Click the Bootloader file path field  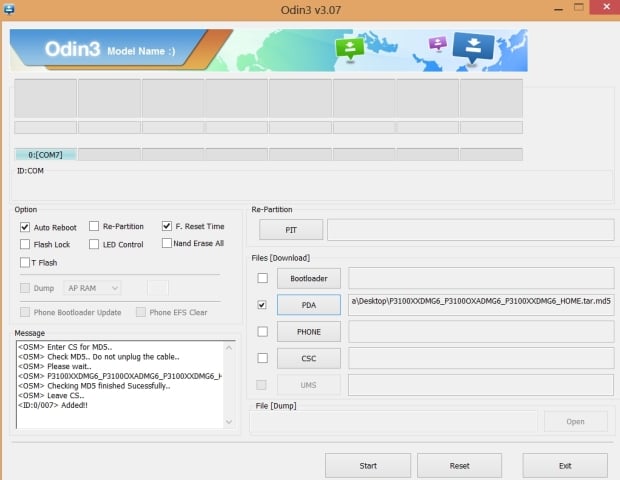481,278
